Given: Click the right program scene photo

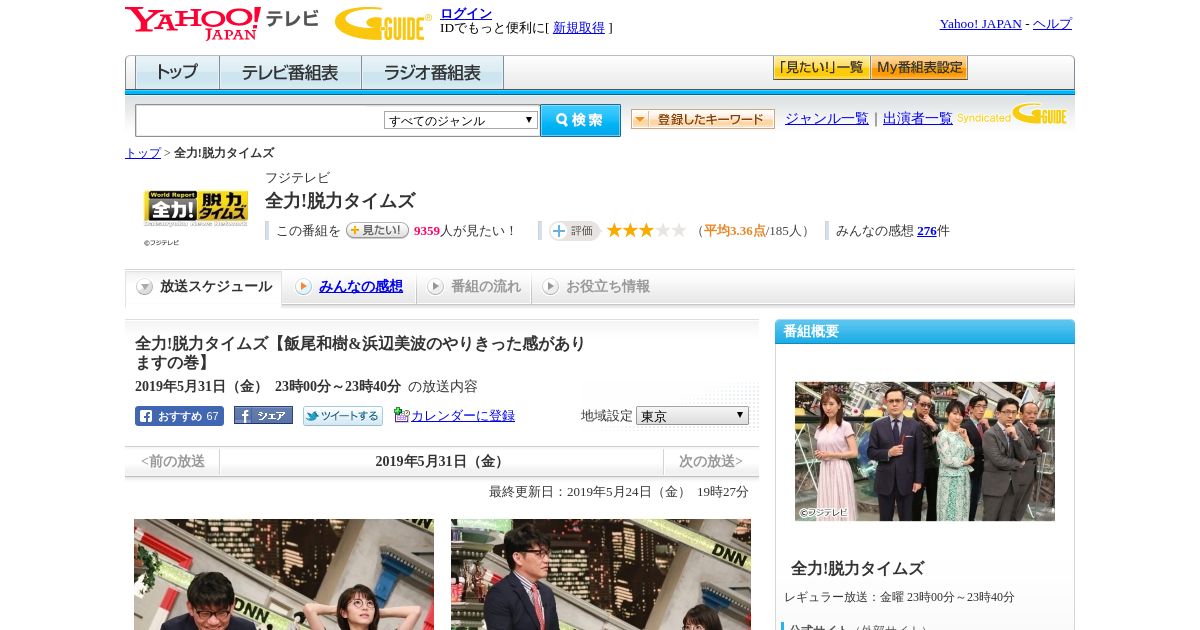Looking at the screenshot, I should 601,574.
